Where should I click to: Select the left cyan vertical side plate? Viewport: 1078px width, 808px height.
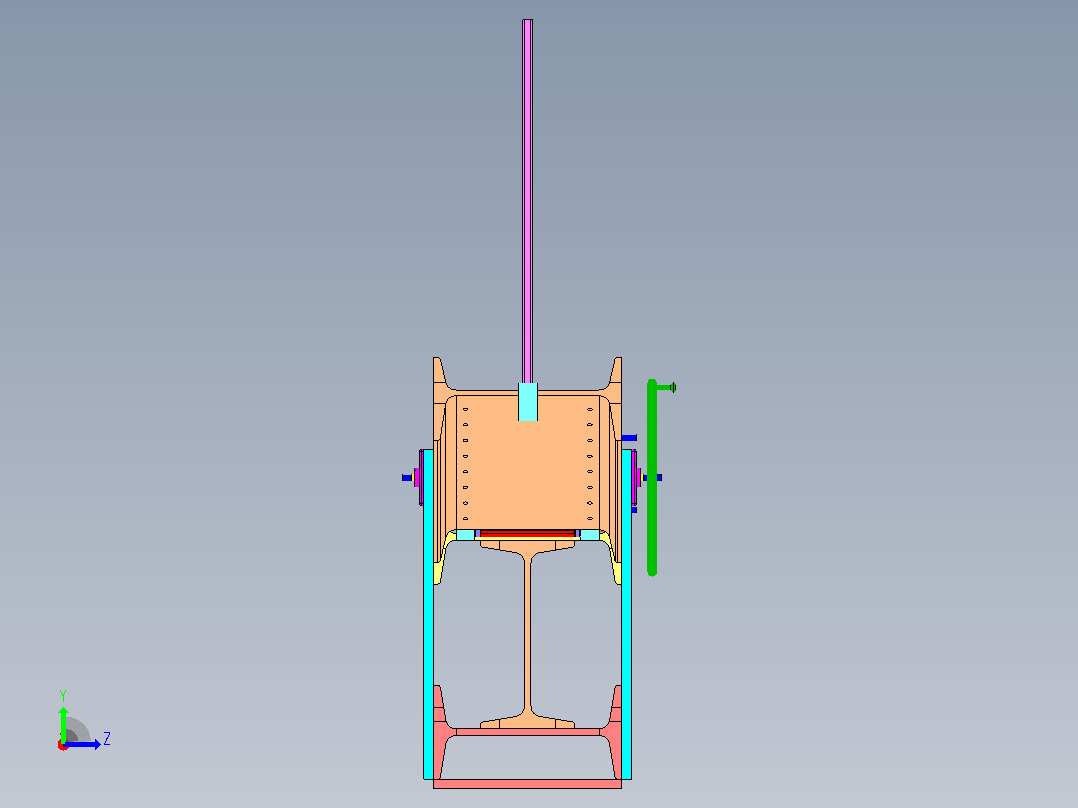click(x=428, y=614)
